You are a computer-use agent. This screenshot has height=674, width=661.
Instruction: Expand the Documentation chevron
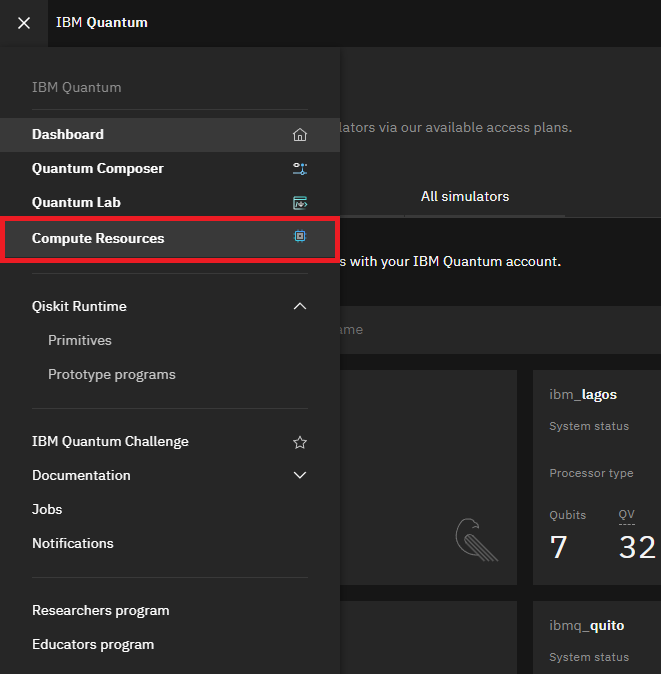(x=299, y=476)
